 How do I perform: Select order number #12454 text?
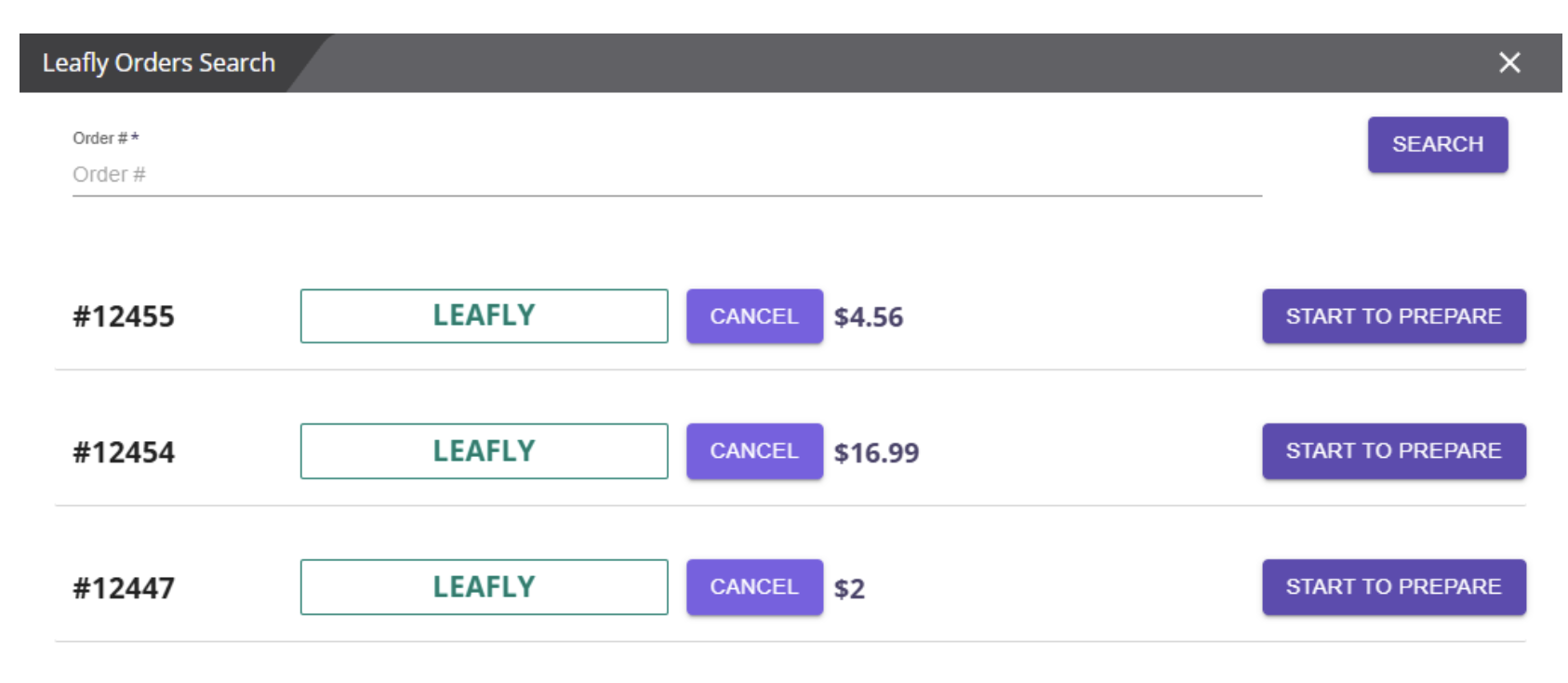pyautogui.click(x=124, y=453)
